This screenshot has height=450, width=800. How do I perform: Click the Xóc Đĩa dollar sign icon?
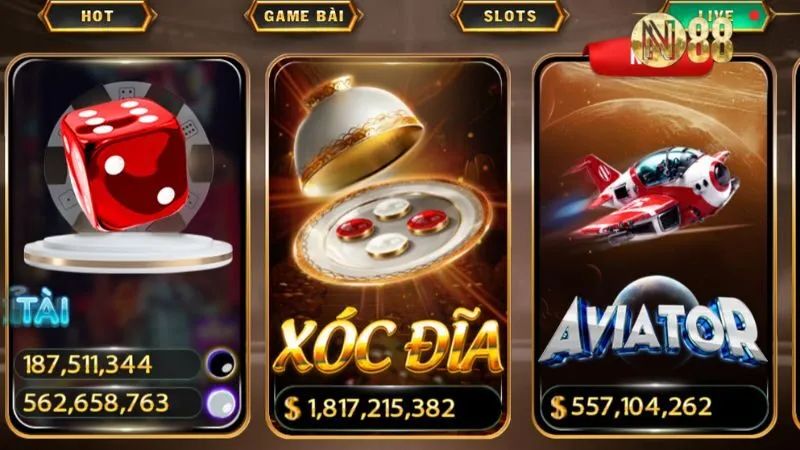292,408
